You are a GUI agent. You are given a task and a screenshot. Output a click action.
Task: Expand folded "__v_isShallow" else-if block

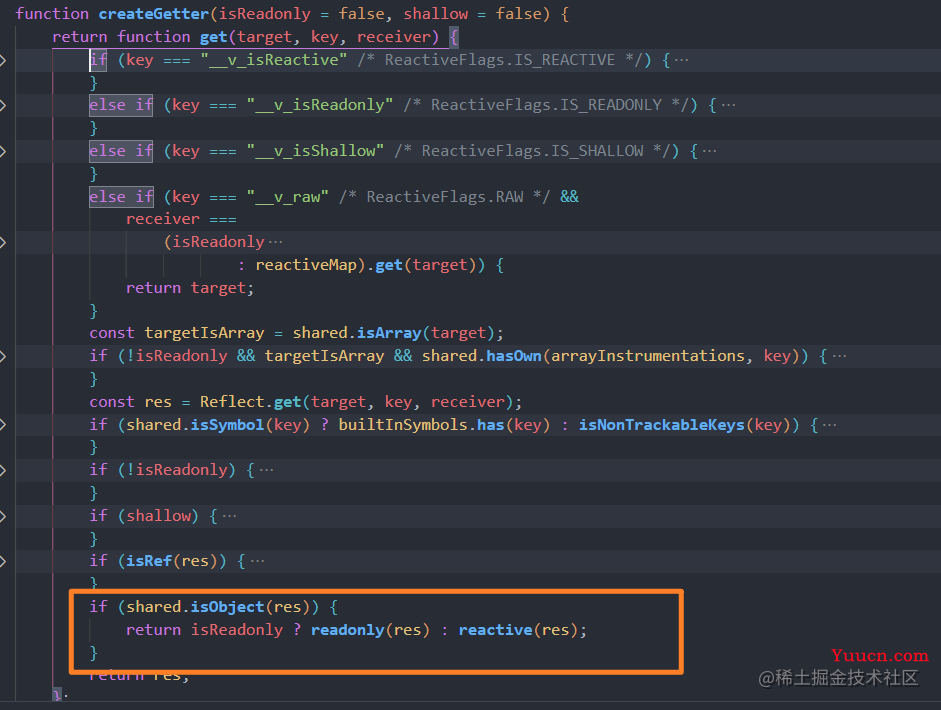click(x=3, y=151)
